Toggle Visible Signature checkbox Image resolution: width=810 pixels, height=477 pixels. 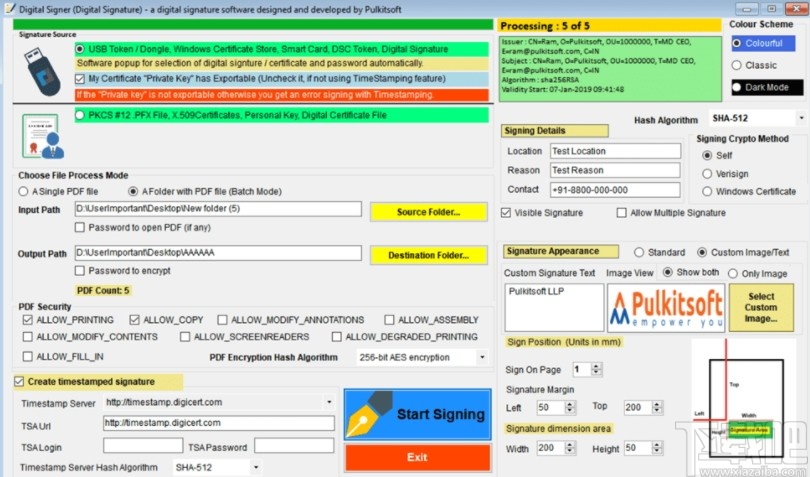[x=506, y=212]
